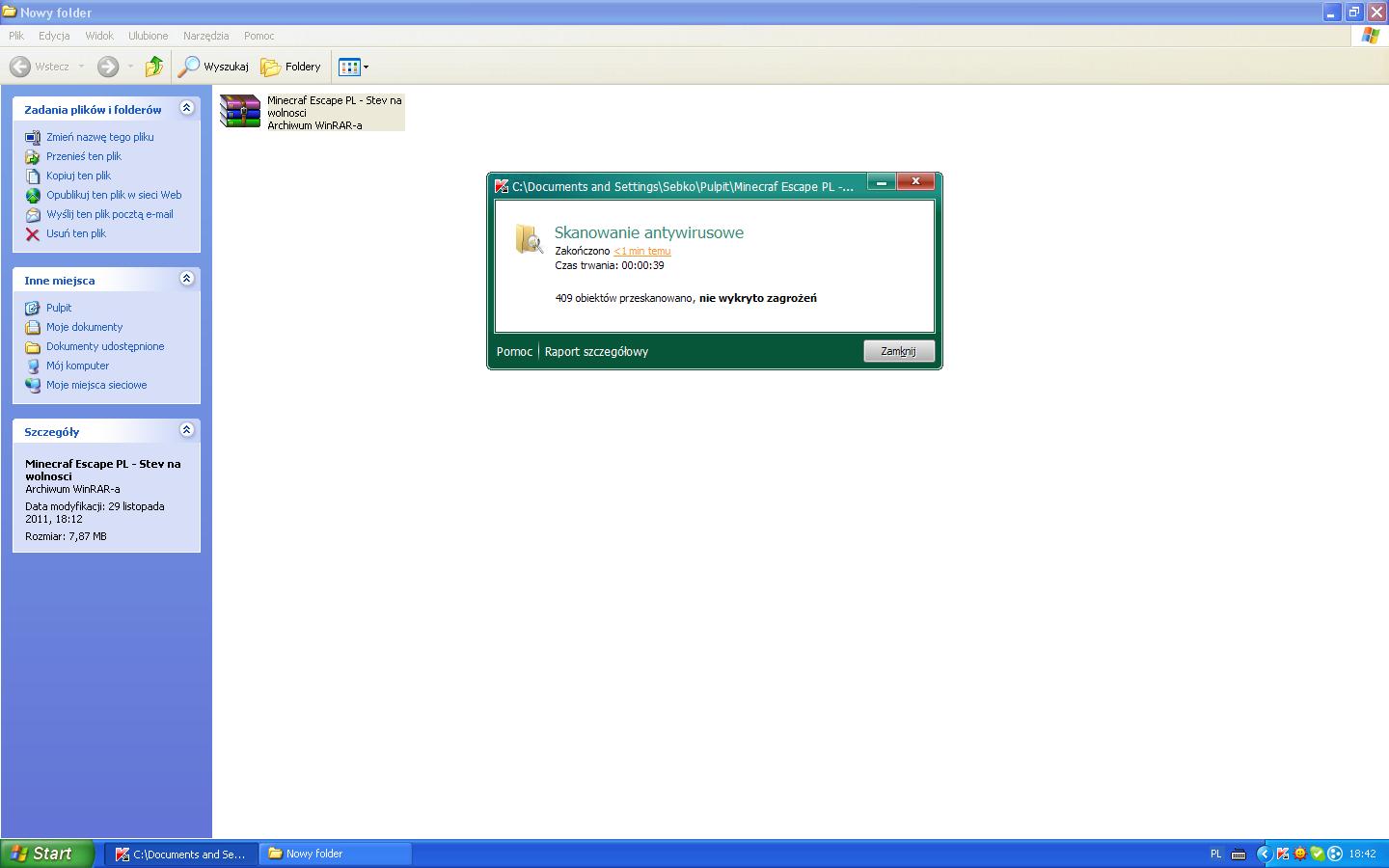Collapse the Szczegóły panel
The height and width of the screenshot is (868, 1389).
(x=187, y=430)
